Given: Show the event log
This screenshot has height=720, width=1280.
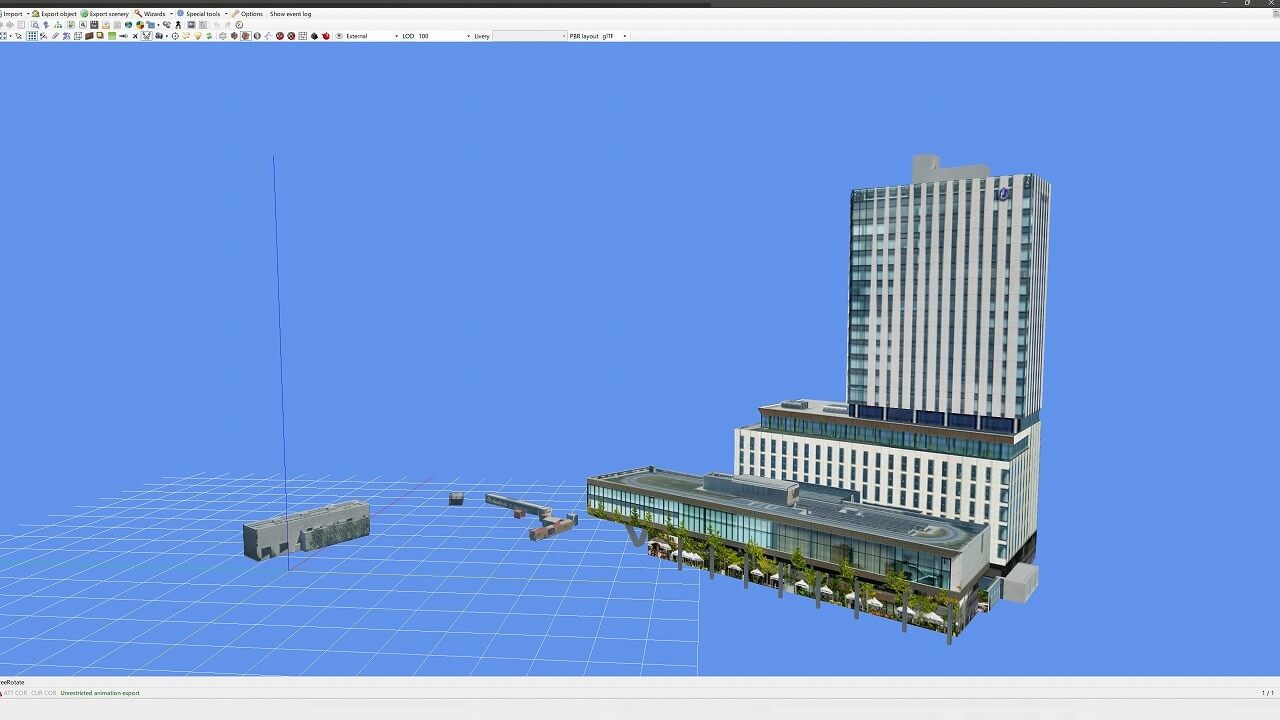Looking at the screenshot, I should (290, 14).
